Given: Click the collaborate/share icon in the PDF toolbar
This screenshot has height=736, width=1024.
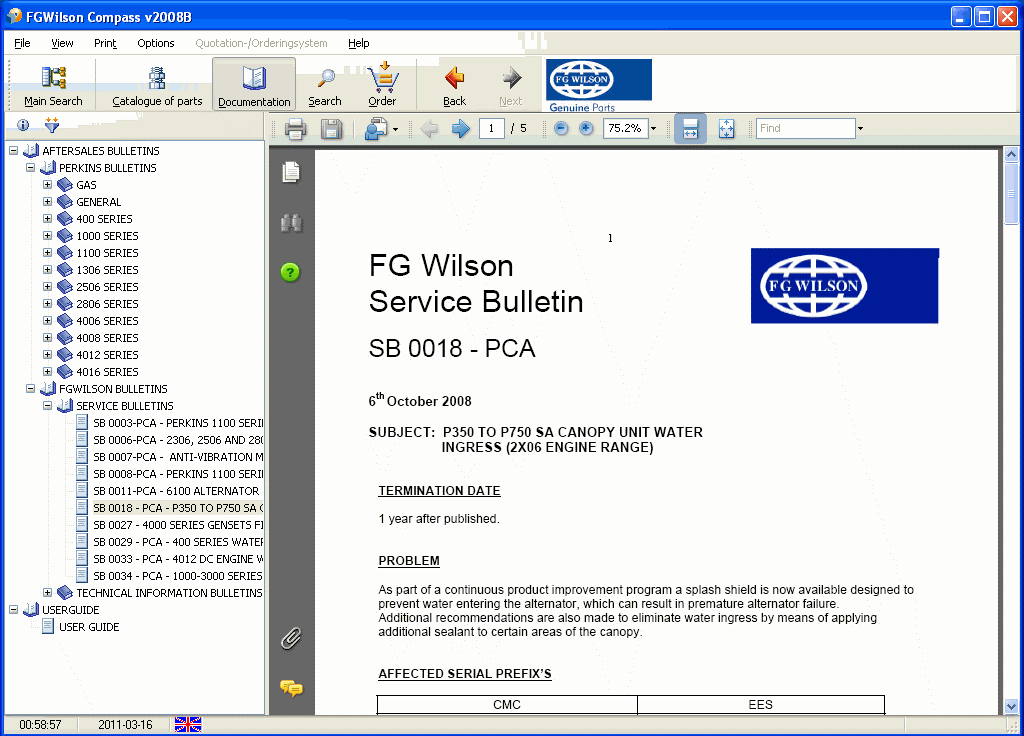Looking at the screenshot, I should (376, 129).
